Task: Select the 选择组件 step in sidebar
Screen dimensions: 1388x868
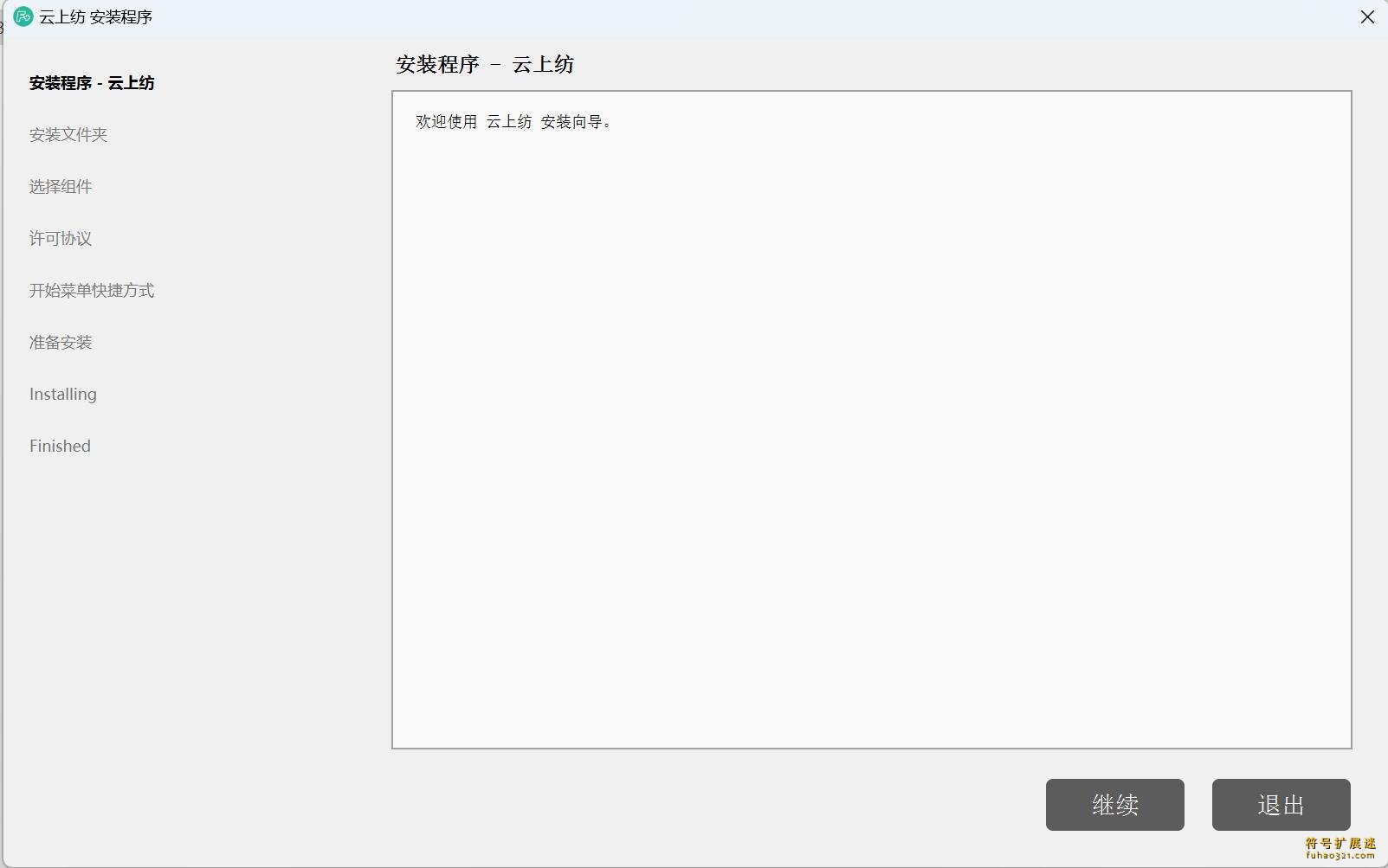Action: [x=61, y=187]
